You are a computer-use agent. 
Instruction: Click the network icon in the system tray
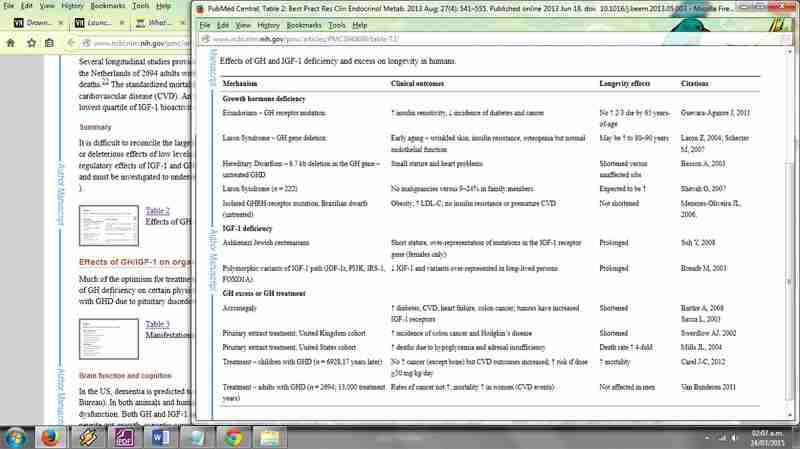(722, 438)
